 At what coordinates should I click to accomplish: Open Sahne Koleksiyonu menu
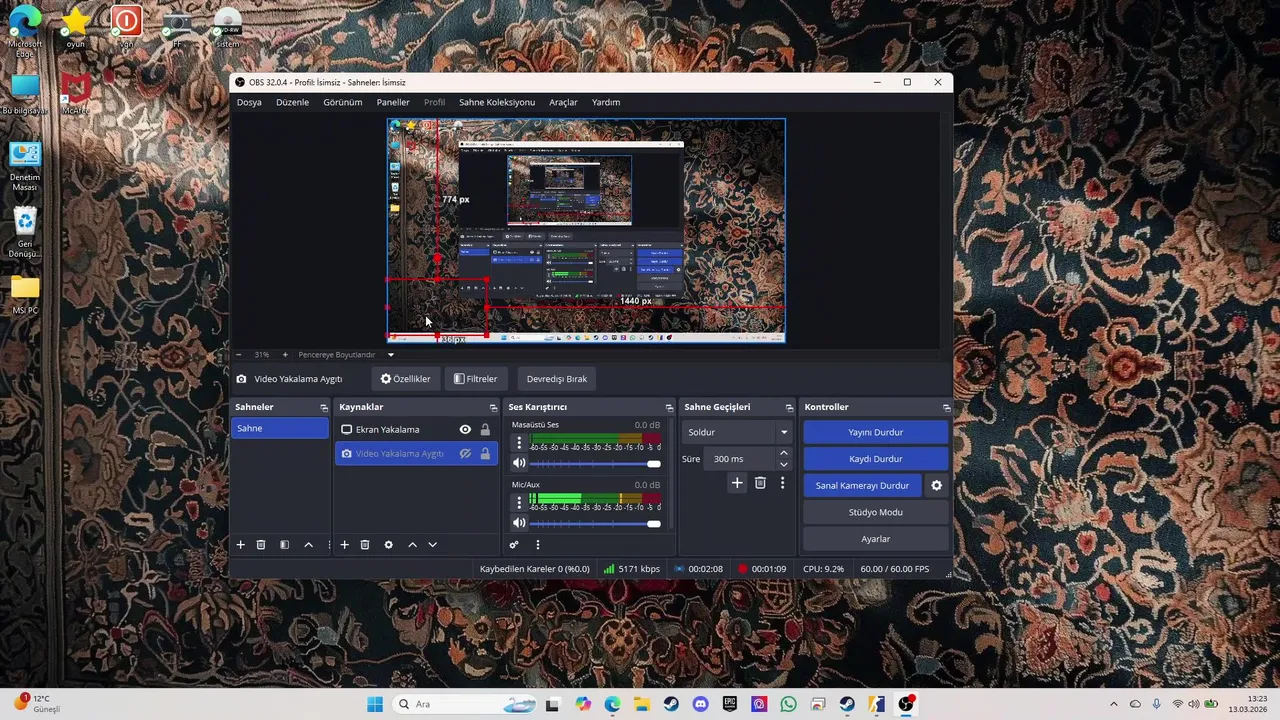click(497, 102)
